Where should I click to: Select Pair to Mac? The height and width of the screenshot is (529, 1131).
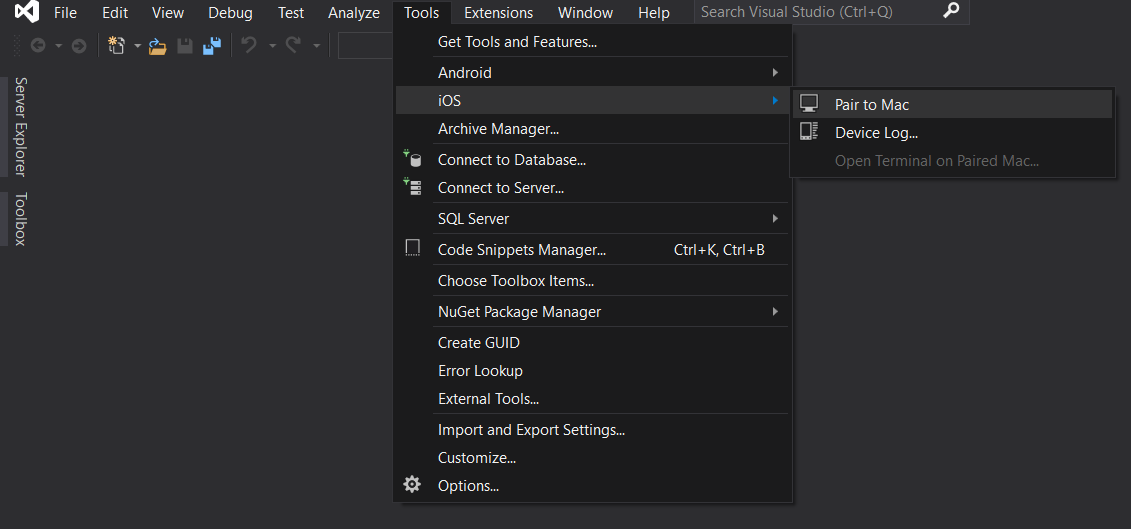point(952,104)
